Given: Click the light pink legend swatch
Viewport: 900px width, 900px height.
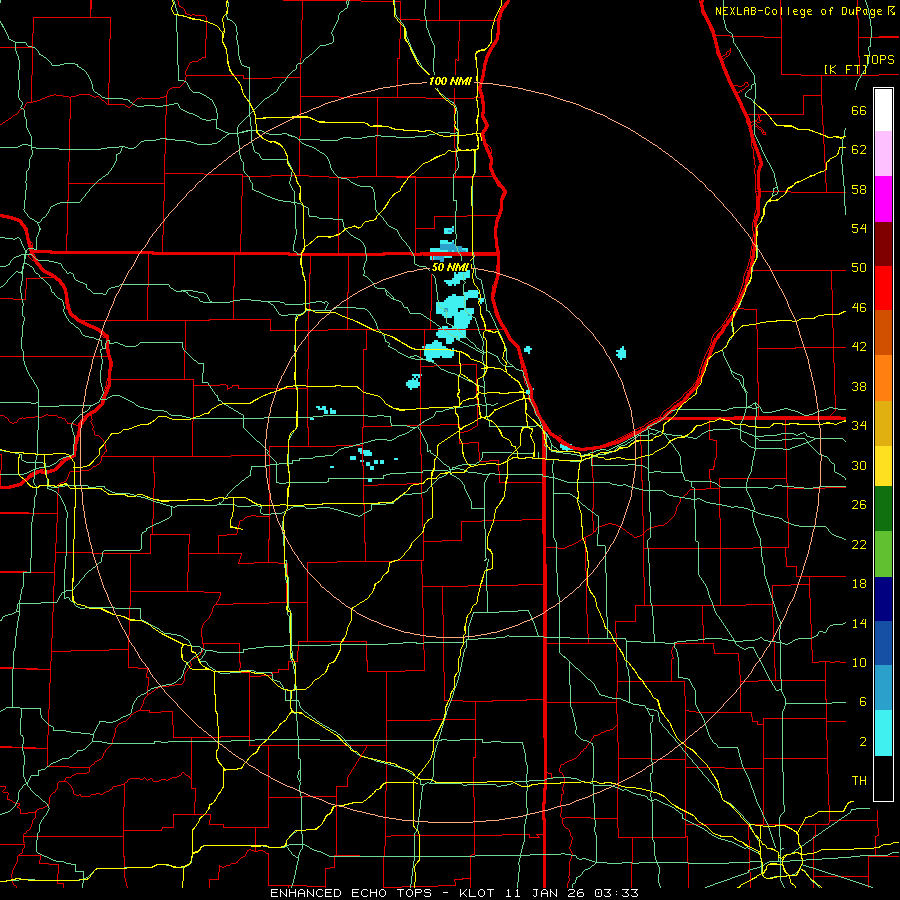Looking at the screenshot, I should (883, 154).
